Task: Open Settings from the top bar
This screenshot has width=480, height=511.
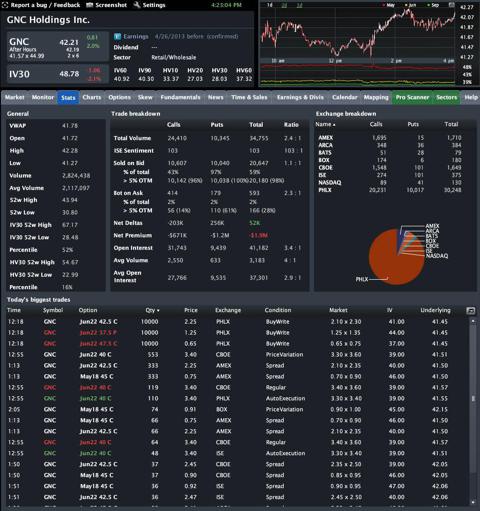Action: coord(154,5)
